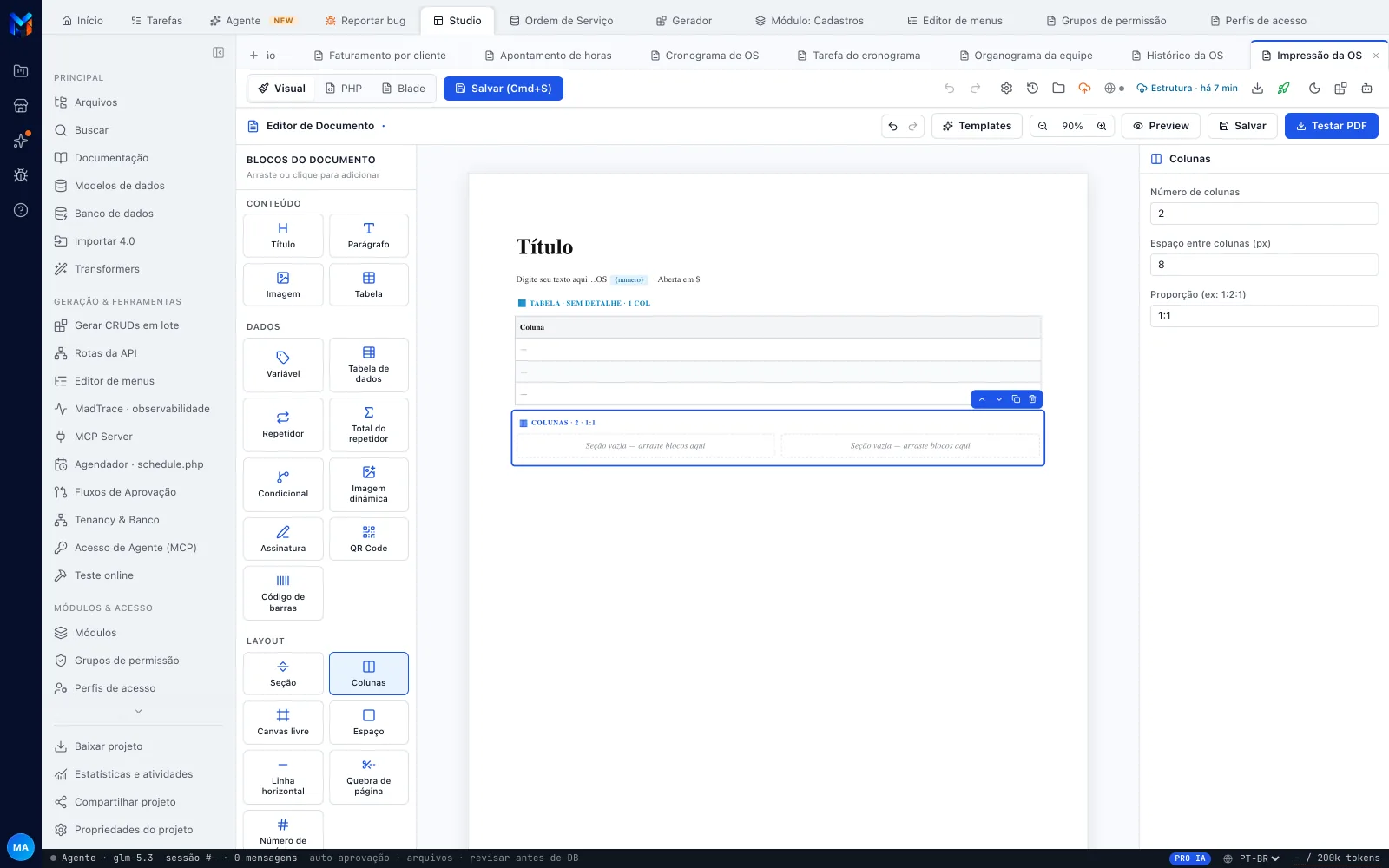Open the Cronograma de OS file tab
This screenshot has width=1389, height=868.
coord(705,56)
